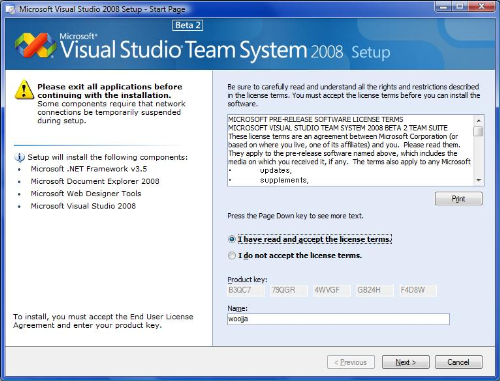Click the product key field 'F4D8W'

coord(418,290)
